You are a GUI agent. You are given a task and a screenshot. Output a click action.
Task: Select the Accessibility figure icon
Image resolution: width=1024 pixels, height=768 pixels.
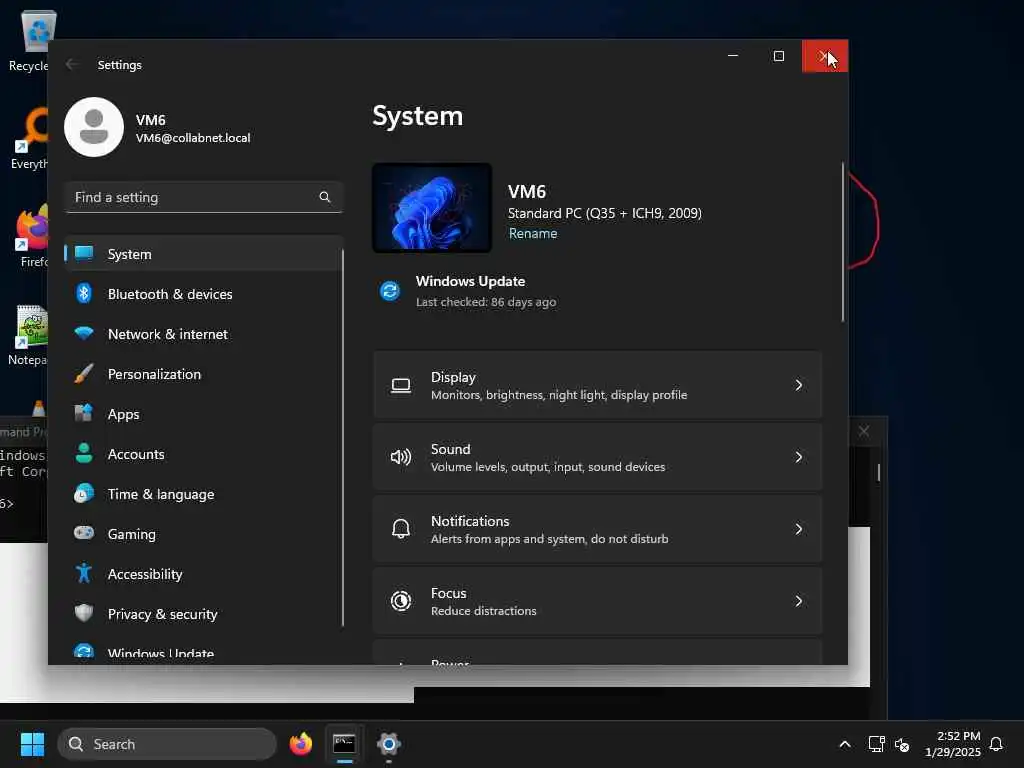point(84,573)
